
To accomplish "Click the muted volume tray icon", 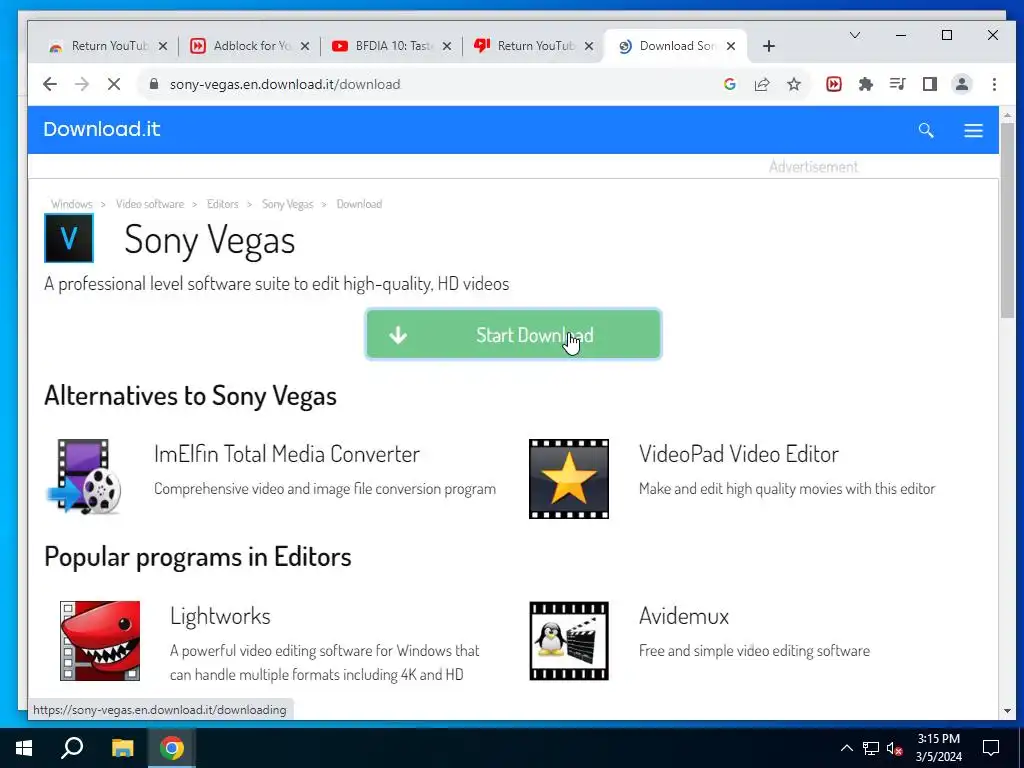I will point(895,748).
